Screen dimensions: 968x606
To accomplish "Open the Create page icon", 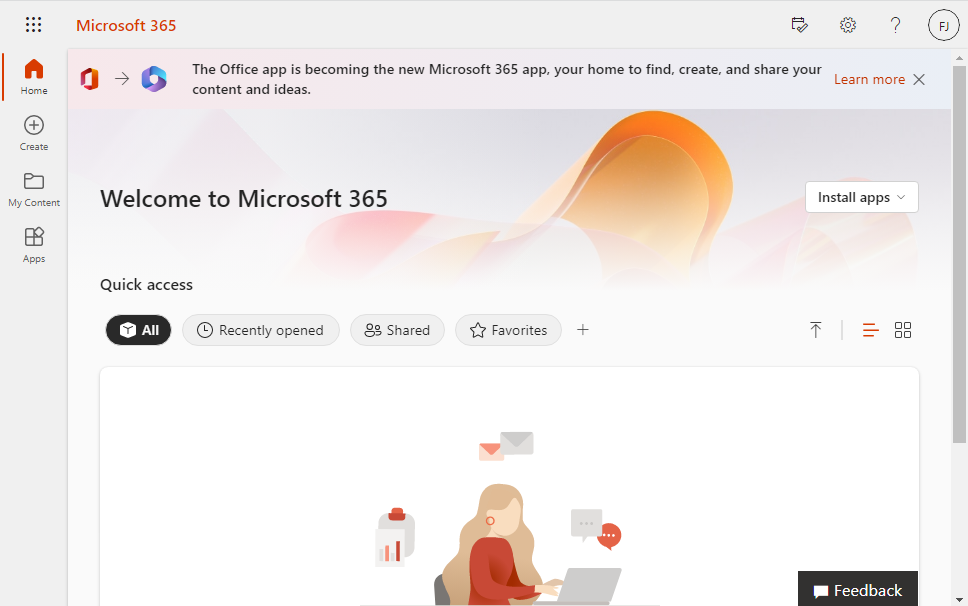I will pyautogui.click(x=34, y=125).
